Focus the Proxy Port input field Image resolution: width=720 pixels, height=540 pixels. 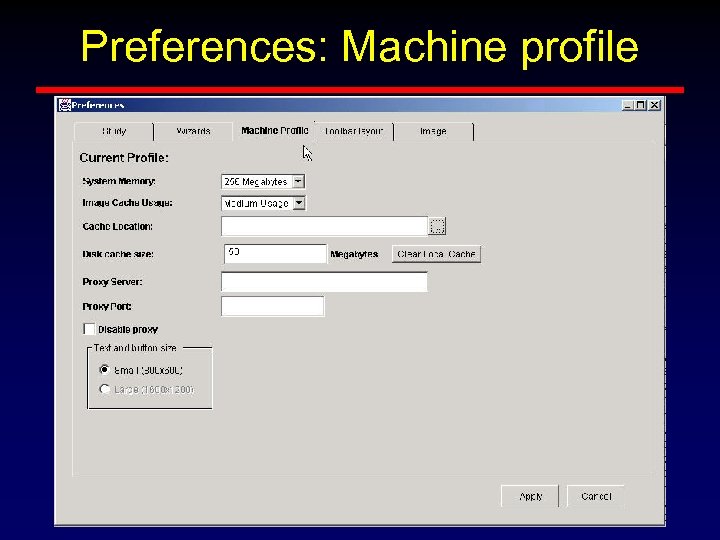pos(273,306)
